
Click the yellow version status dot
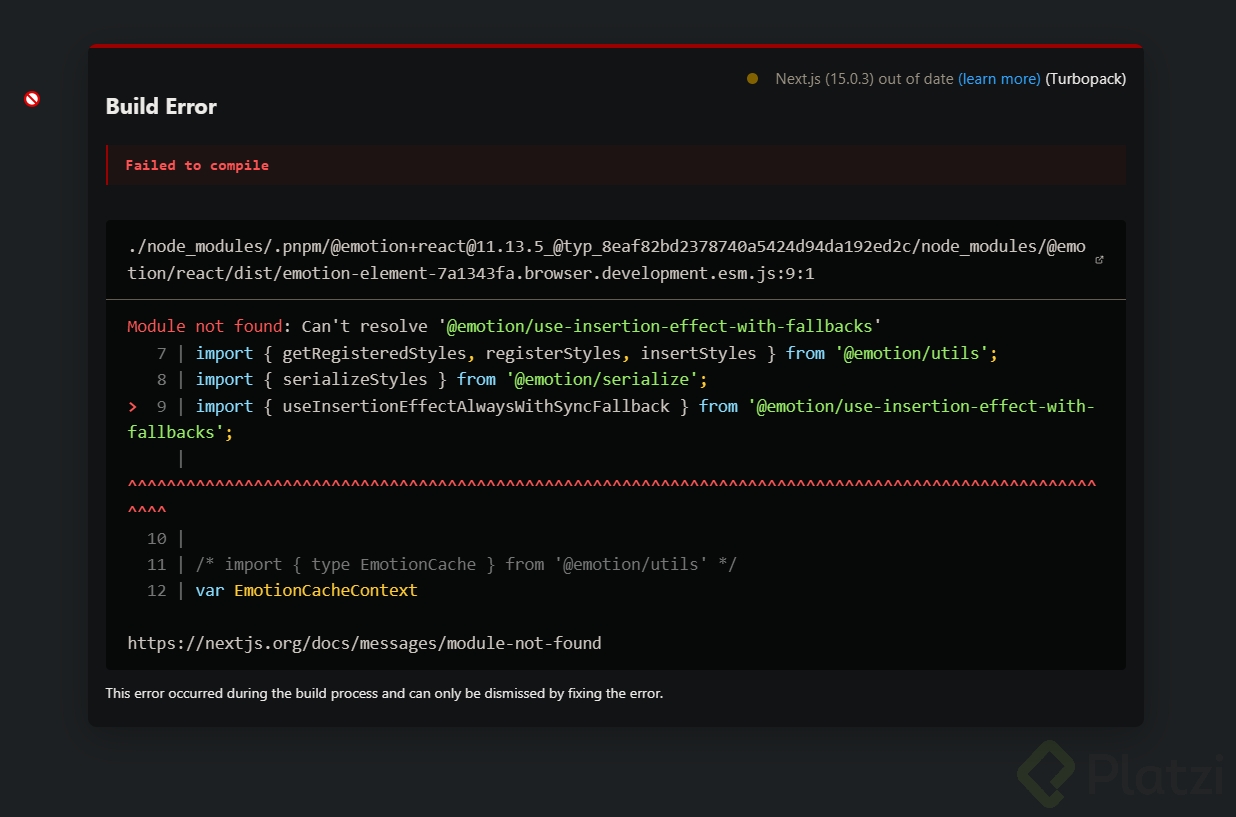pos(752,78)
